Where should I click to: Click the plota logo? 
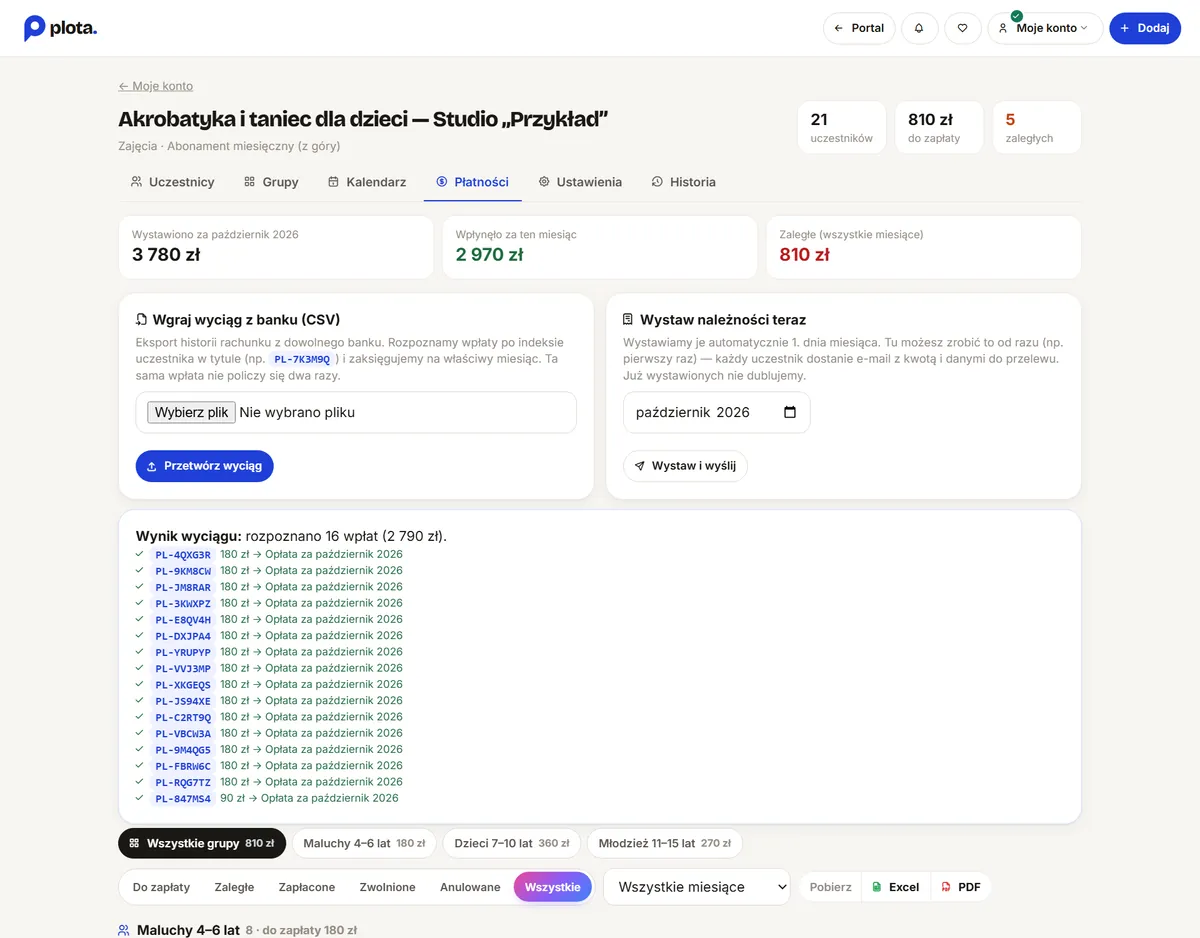tap(60, 28)
